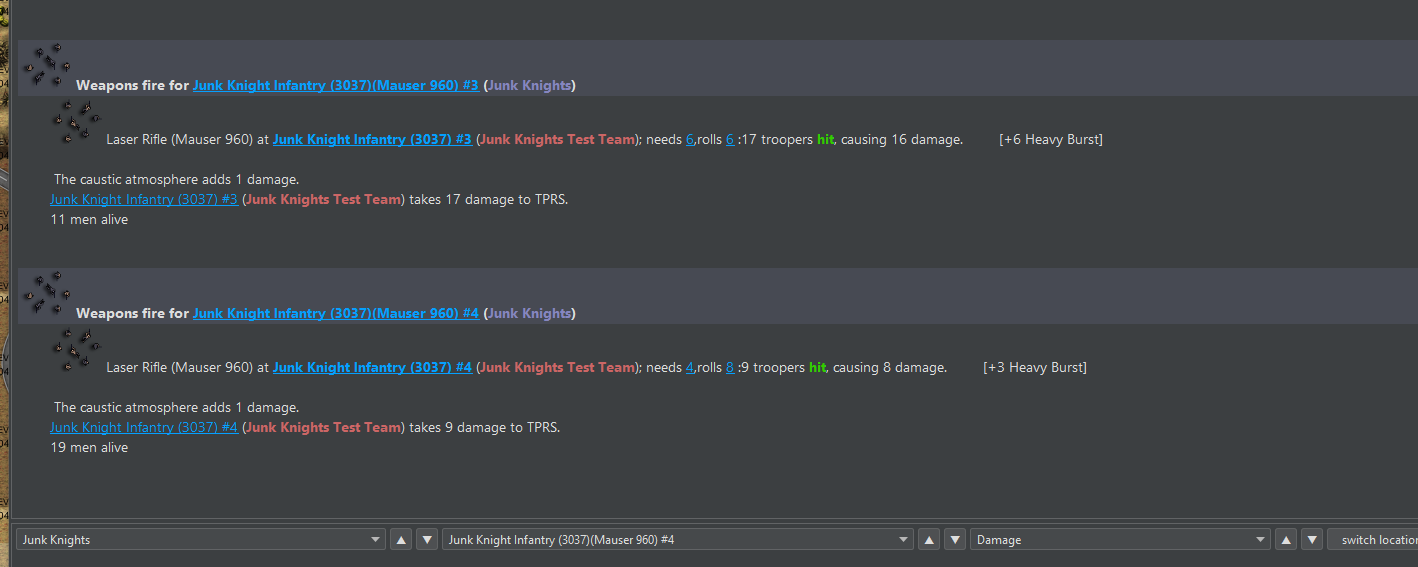Open the Junk Knight Infantry (3037)(Mauser 960) #4 entity dropdown
Screen dimensions: 1418x567
coord(677,540)
